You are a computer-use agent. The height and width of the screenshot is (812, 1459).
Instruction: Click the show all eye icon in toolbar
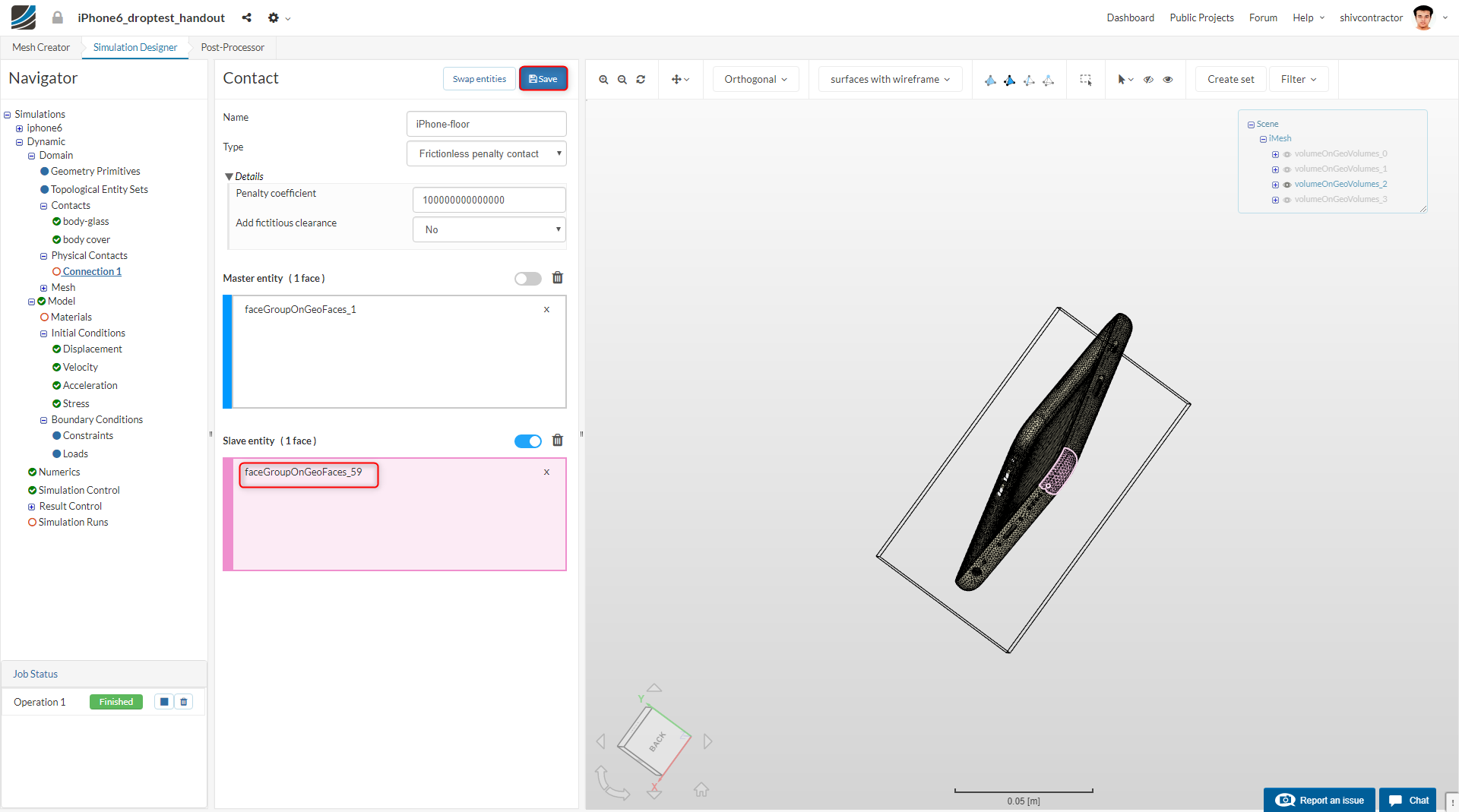pyautogui.click(x=1168, y=79)
